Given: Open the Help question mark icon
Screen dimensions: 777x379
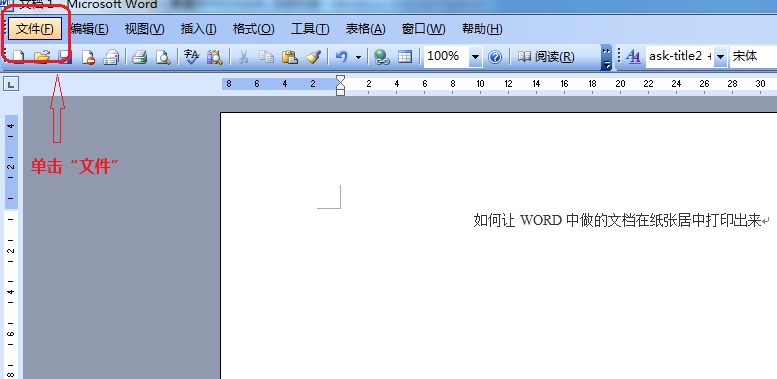Looking at the screenshot, I should (495, 57).
